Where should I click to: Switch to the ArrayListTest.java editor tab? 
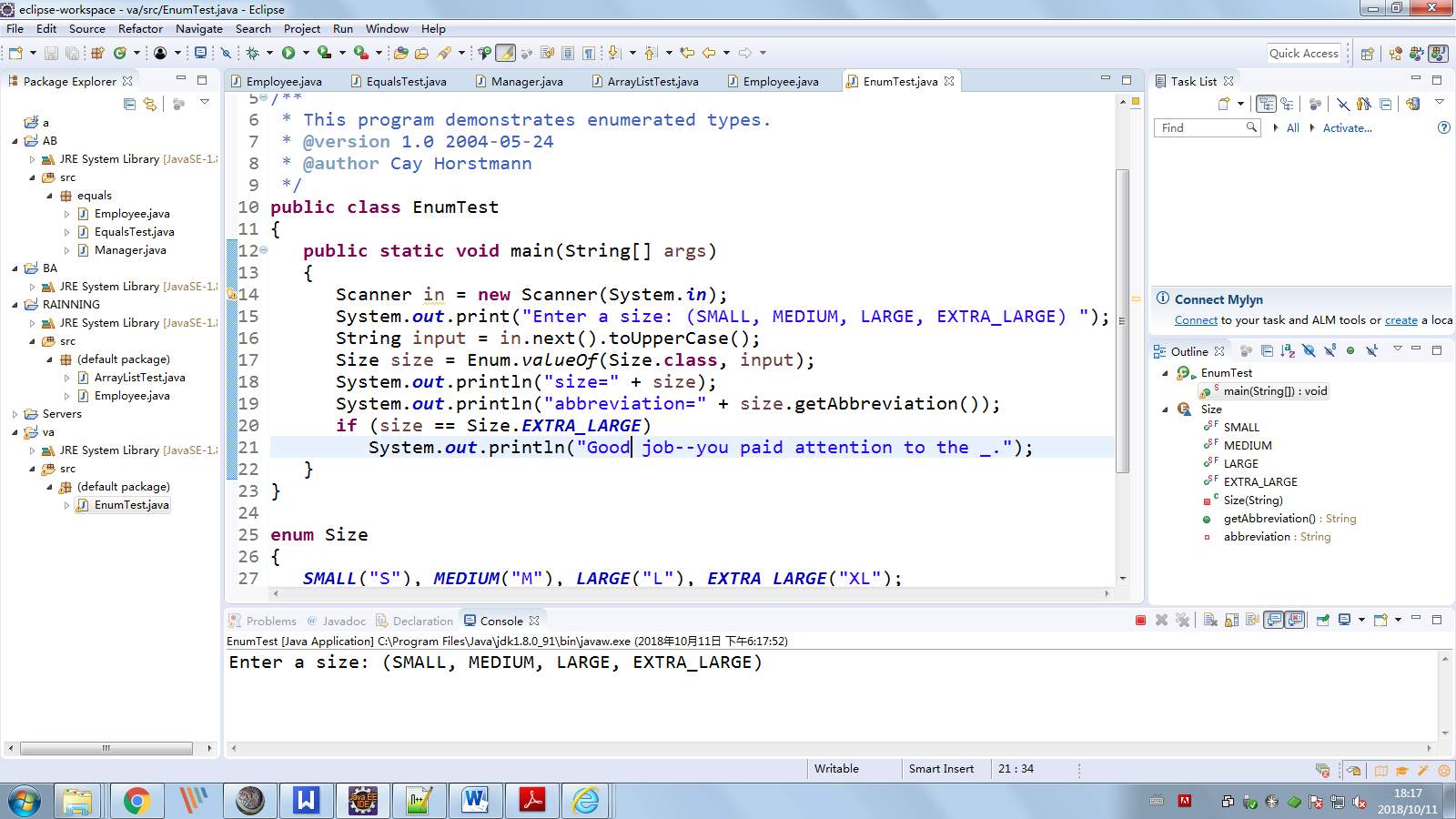pyautogui.click(x=646, y=81)
